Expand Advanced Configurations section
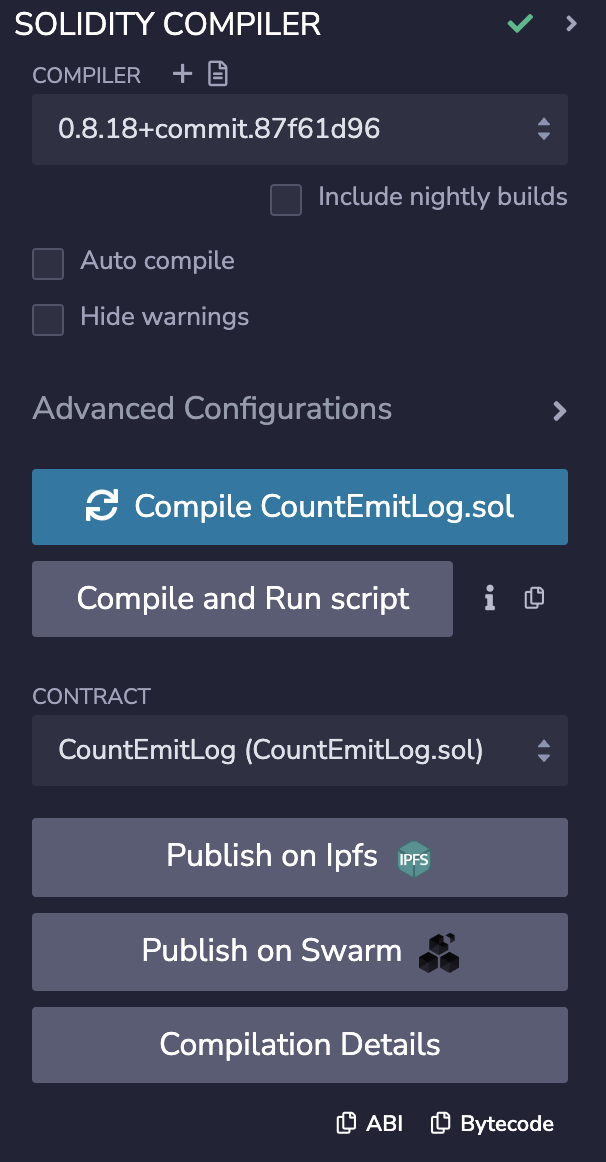606x1162 pixels. [x=559, y=410]
